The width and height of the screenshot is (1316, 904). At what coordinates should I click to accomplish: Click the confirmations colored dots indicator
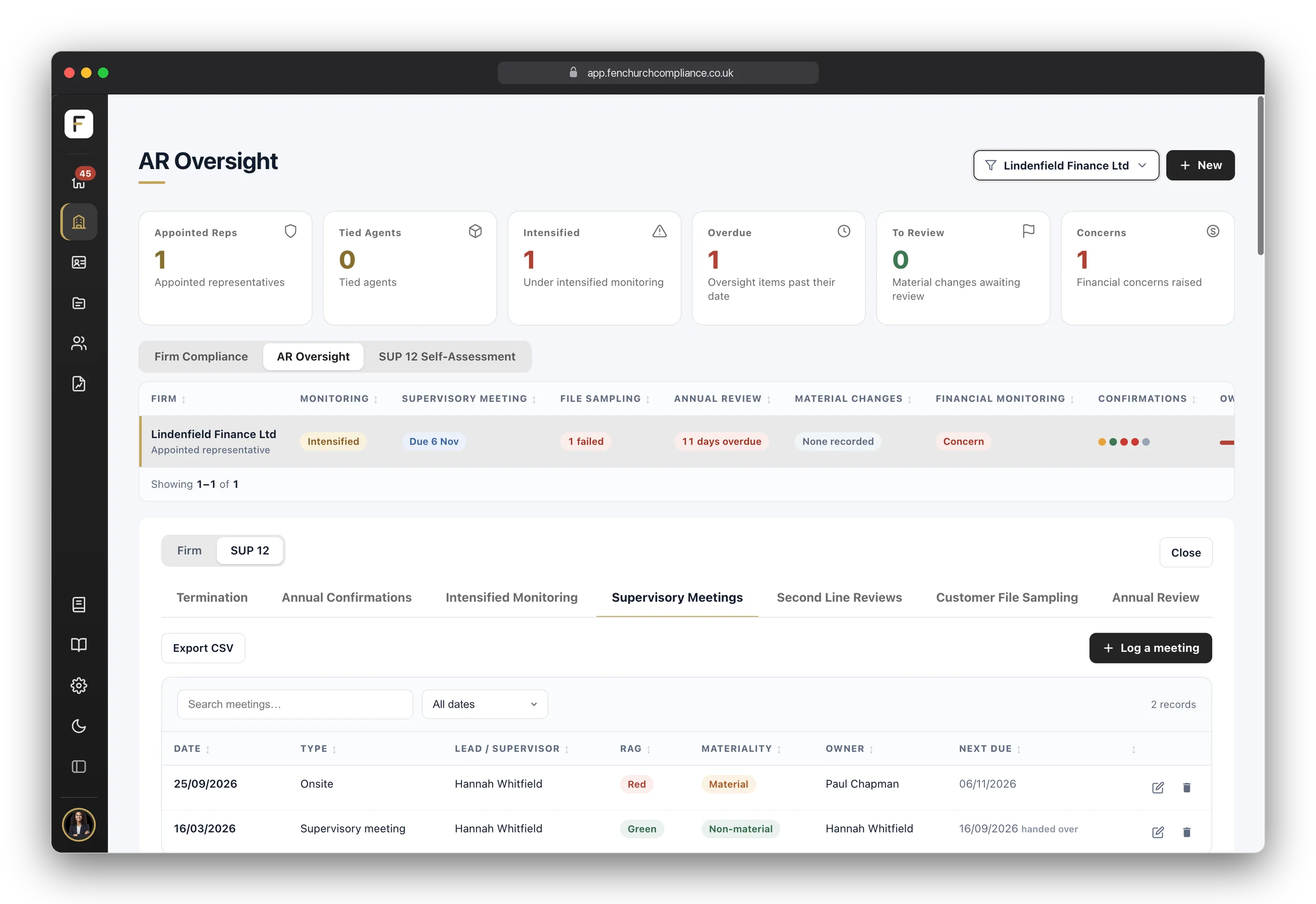[x=1123, y=442]
